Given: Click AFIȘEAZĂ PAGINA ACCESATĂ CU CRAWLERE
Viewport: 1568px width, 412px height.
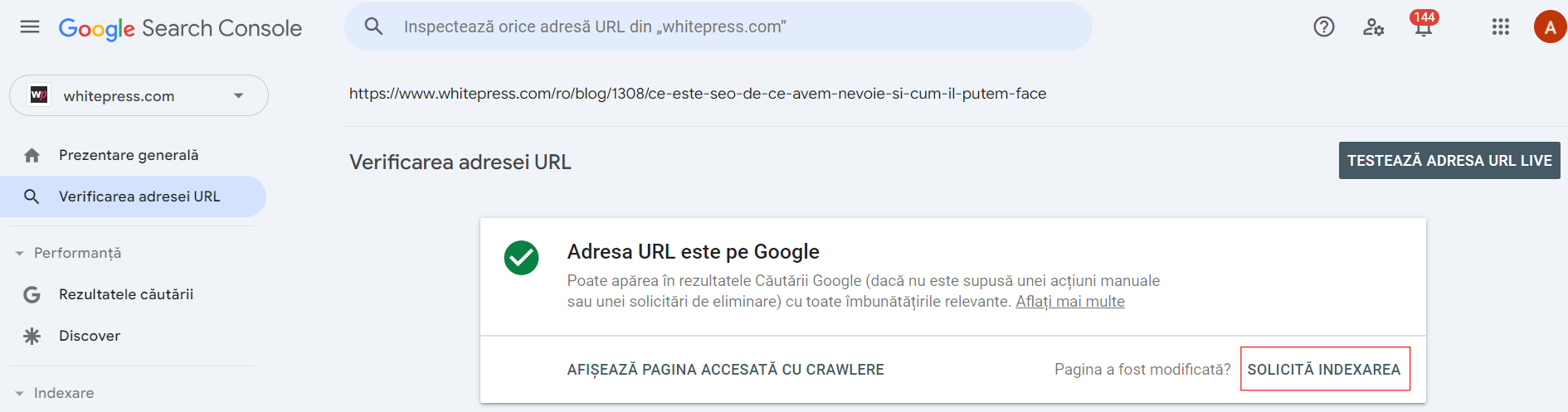Looking at the screenshot, I should pyautogui.click(x=725, y=370).
